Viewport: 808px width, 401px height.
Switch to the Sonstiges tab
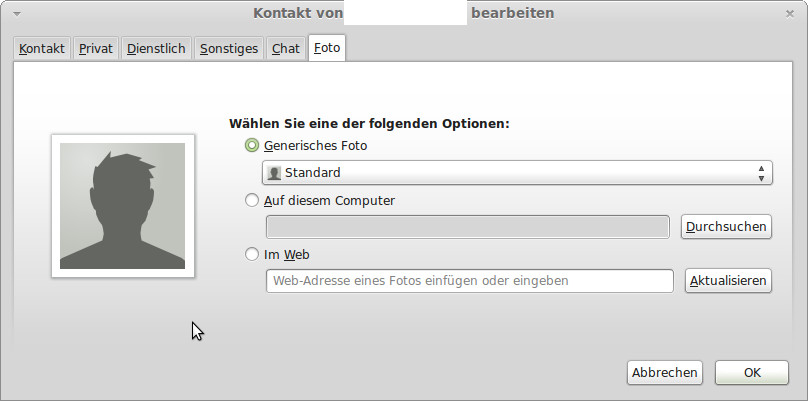pyautogui.click(x=229, y=49)
